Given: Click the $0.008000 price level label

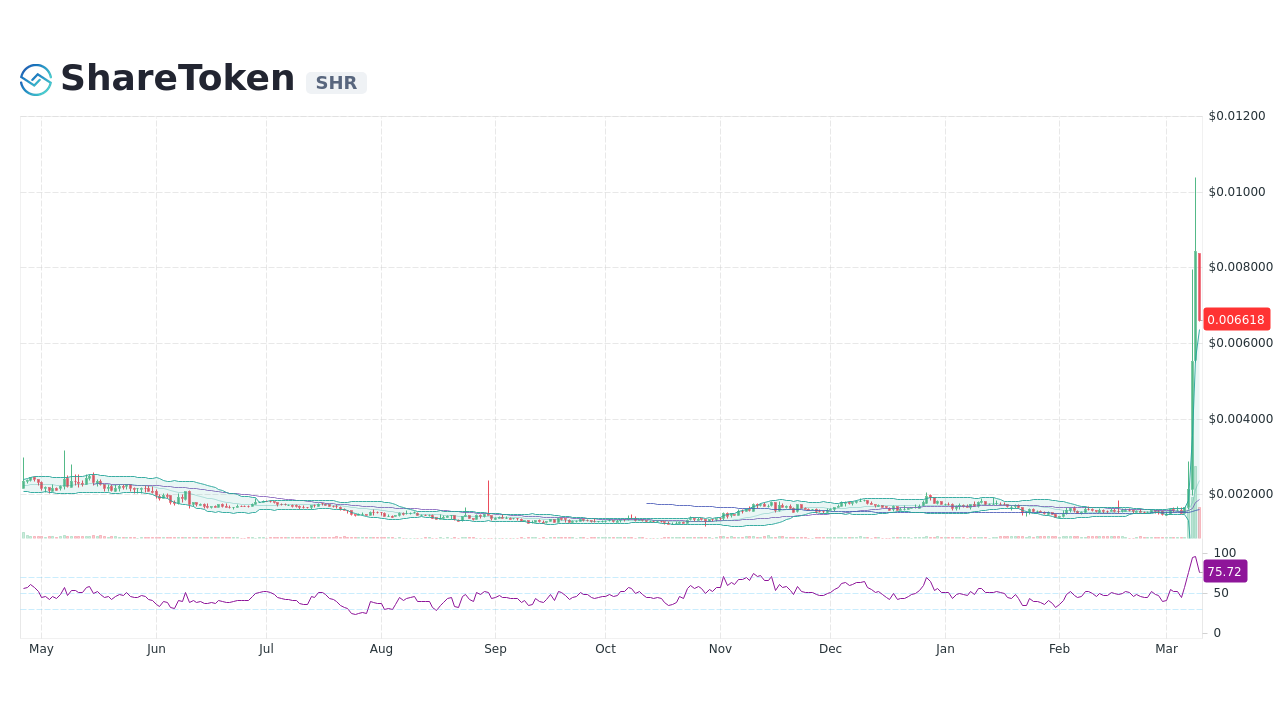Looking at the screenshot, I should (x=1240, y=266).
